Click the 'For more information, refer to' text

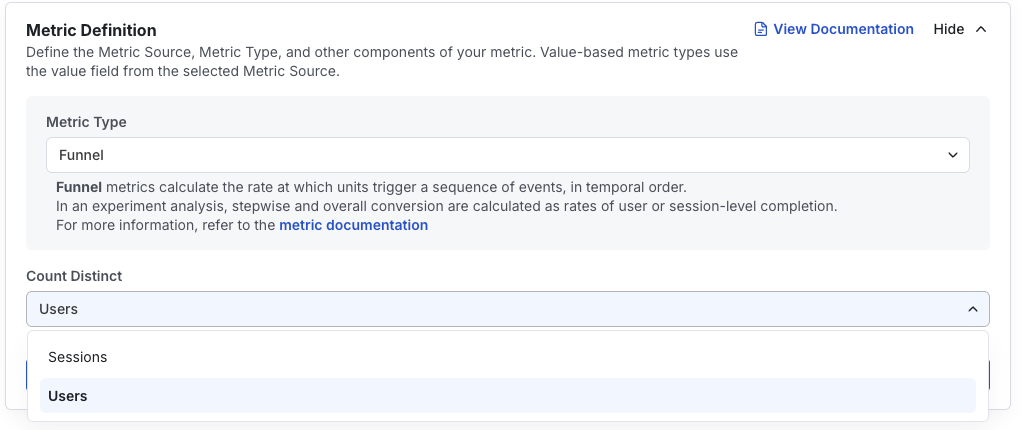pyautogui.click(x=165, y=225)
